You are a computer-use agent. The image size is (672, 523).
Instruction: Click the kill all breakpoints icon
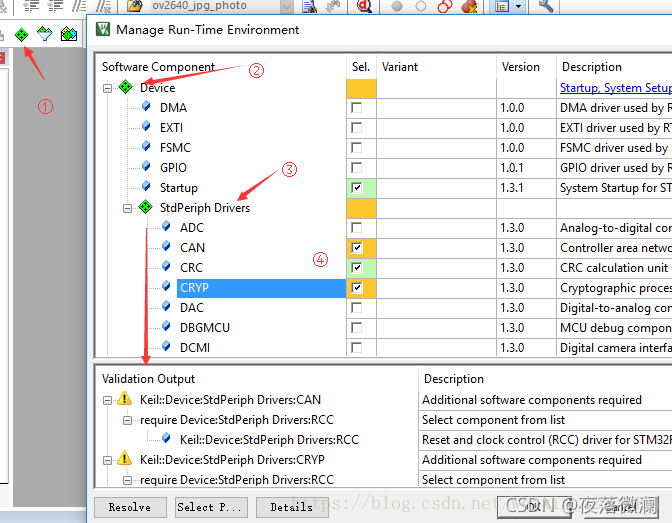(469, 6)
